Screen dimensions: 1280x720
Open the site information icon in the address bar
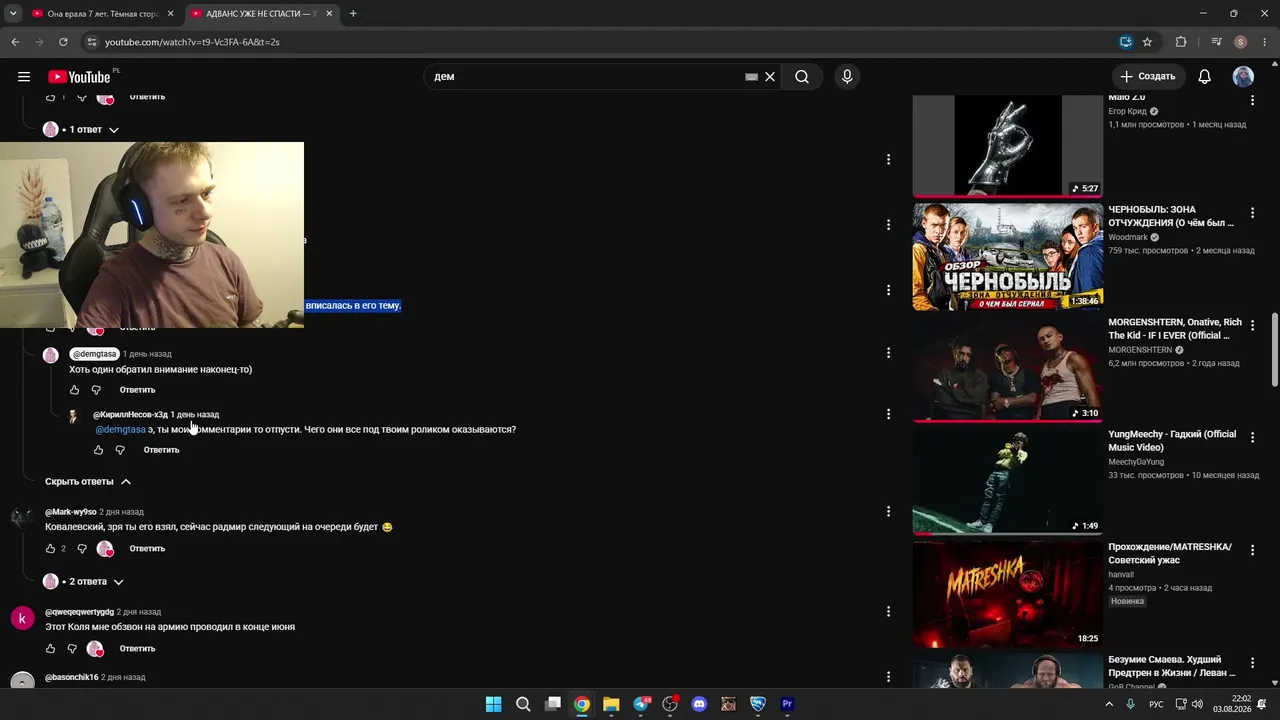point(91,42)
